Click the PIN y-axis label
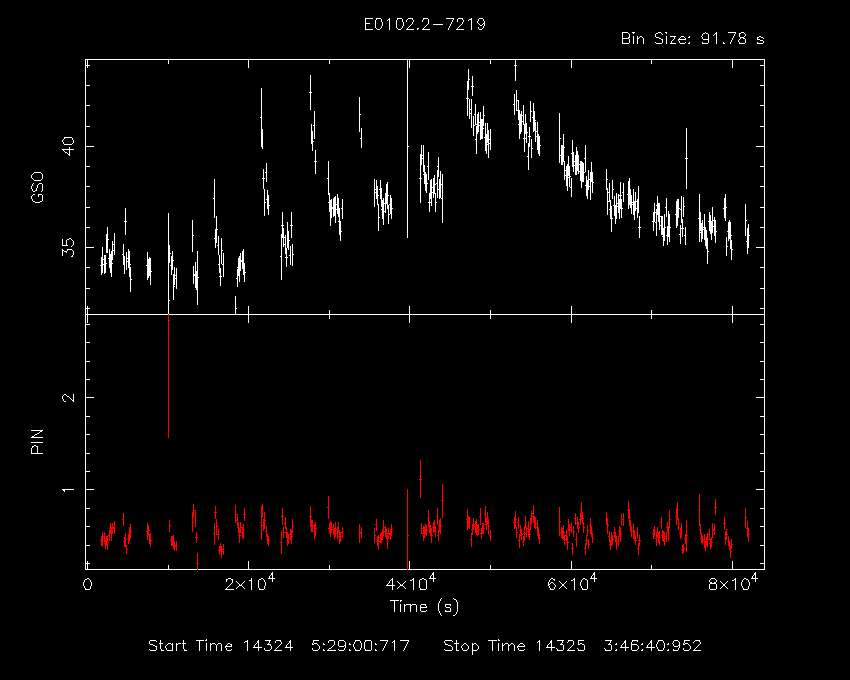Screen dimensions: 850x680 37,442
